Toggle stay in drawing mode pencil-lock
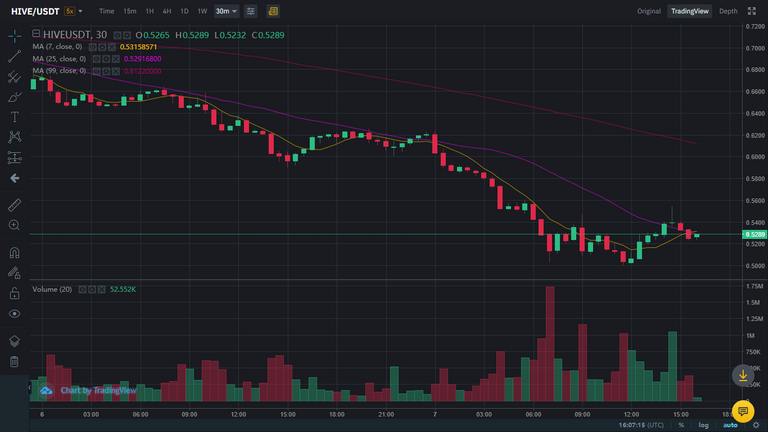The width and height of the screenshot is (768, 432). (14, 273)
